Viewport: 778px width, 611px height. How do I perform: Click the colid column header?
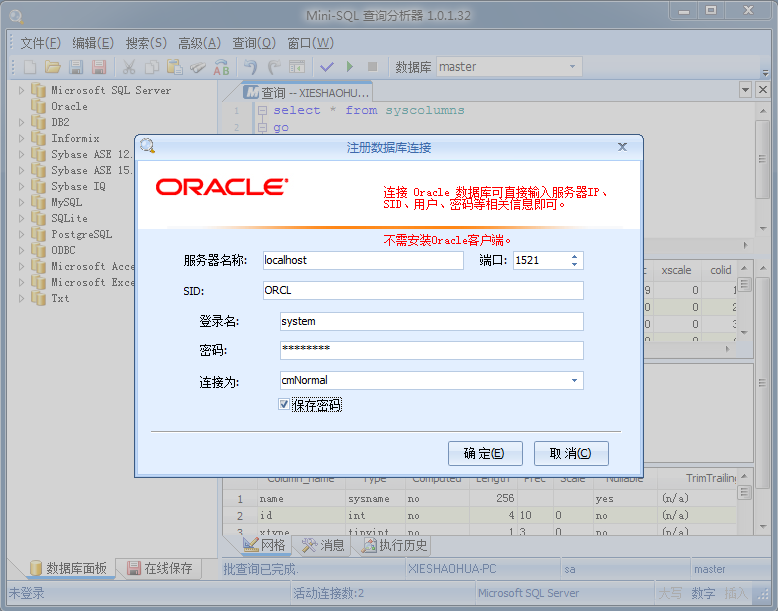point(720,270)
